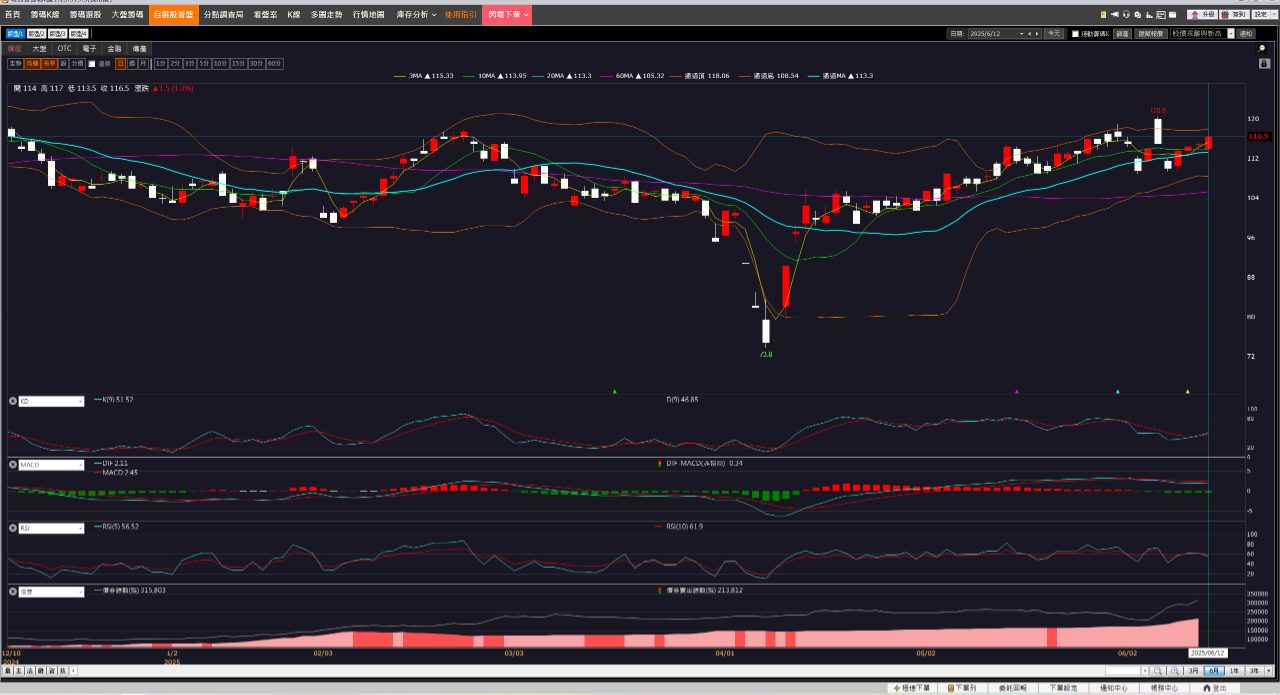Click the folder icon in top toolbar
1280x695 pixels.
[1173, 14]
